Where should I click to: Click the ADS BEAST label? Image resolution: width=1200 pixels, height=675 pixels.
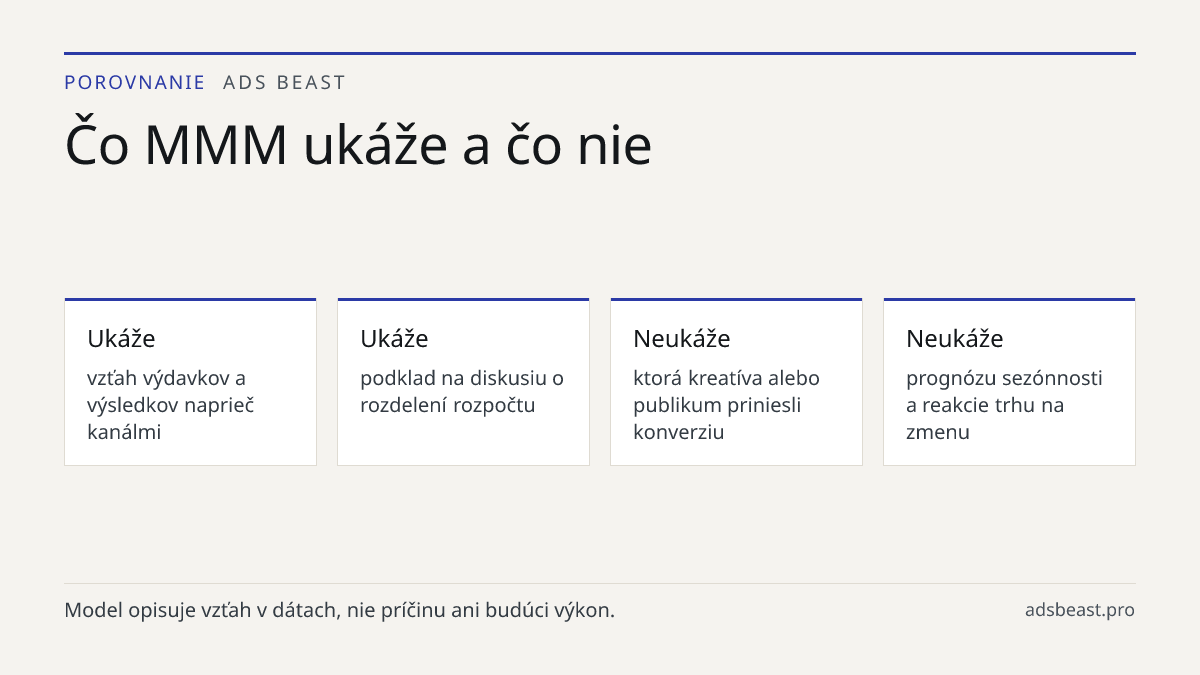pyautogui.click(x=284, y=83)
